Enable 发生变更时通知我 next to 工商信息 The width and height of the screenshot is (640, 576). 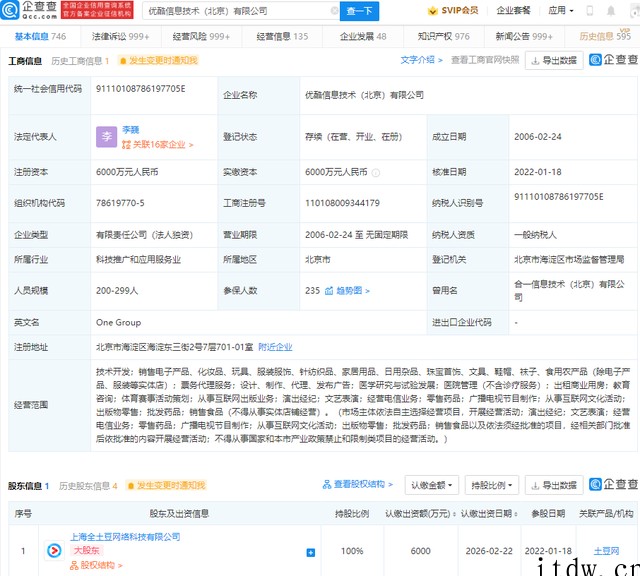158,61
